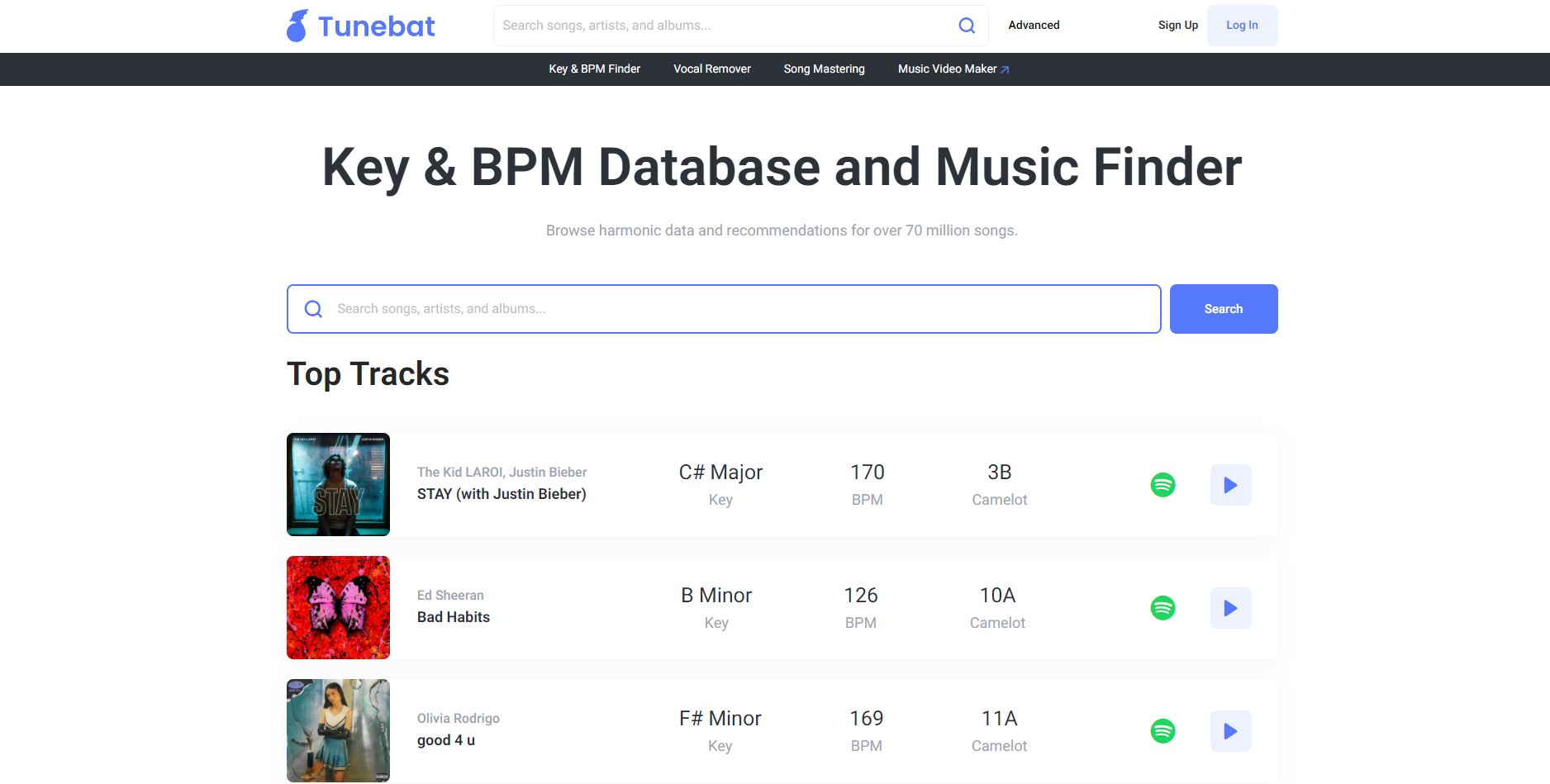Click the blue Search button

pyautogui.click(x=1224, y=308)
